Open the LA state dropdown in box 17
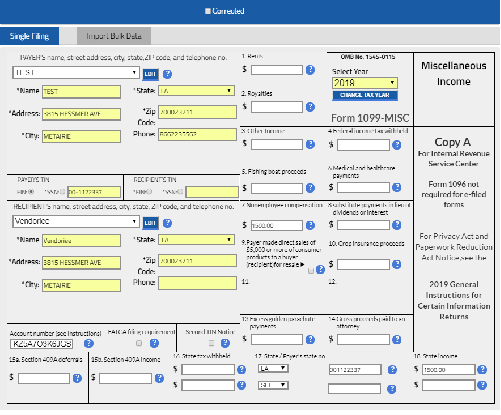501x415 pixels. (273, 368)
